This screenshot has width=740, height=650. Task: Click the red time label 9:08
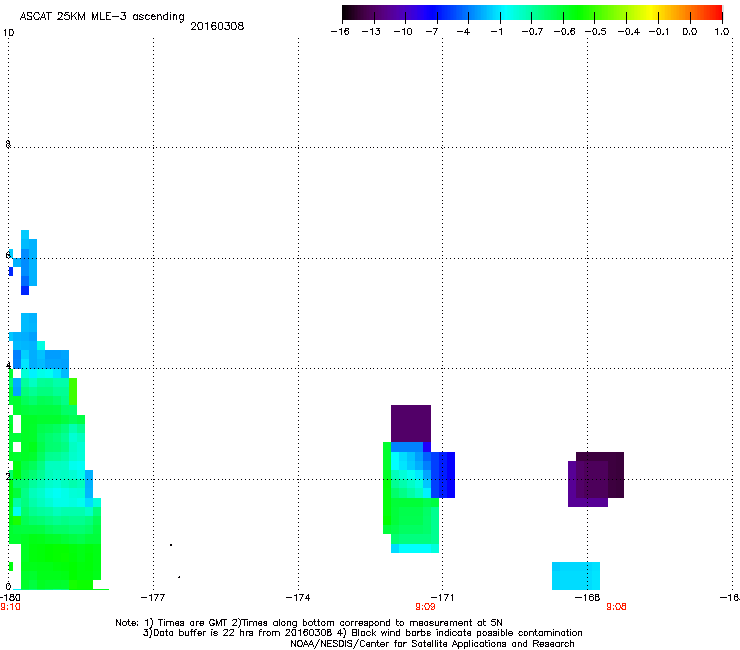click(x=616, y=607)
